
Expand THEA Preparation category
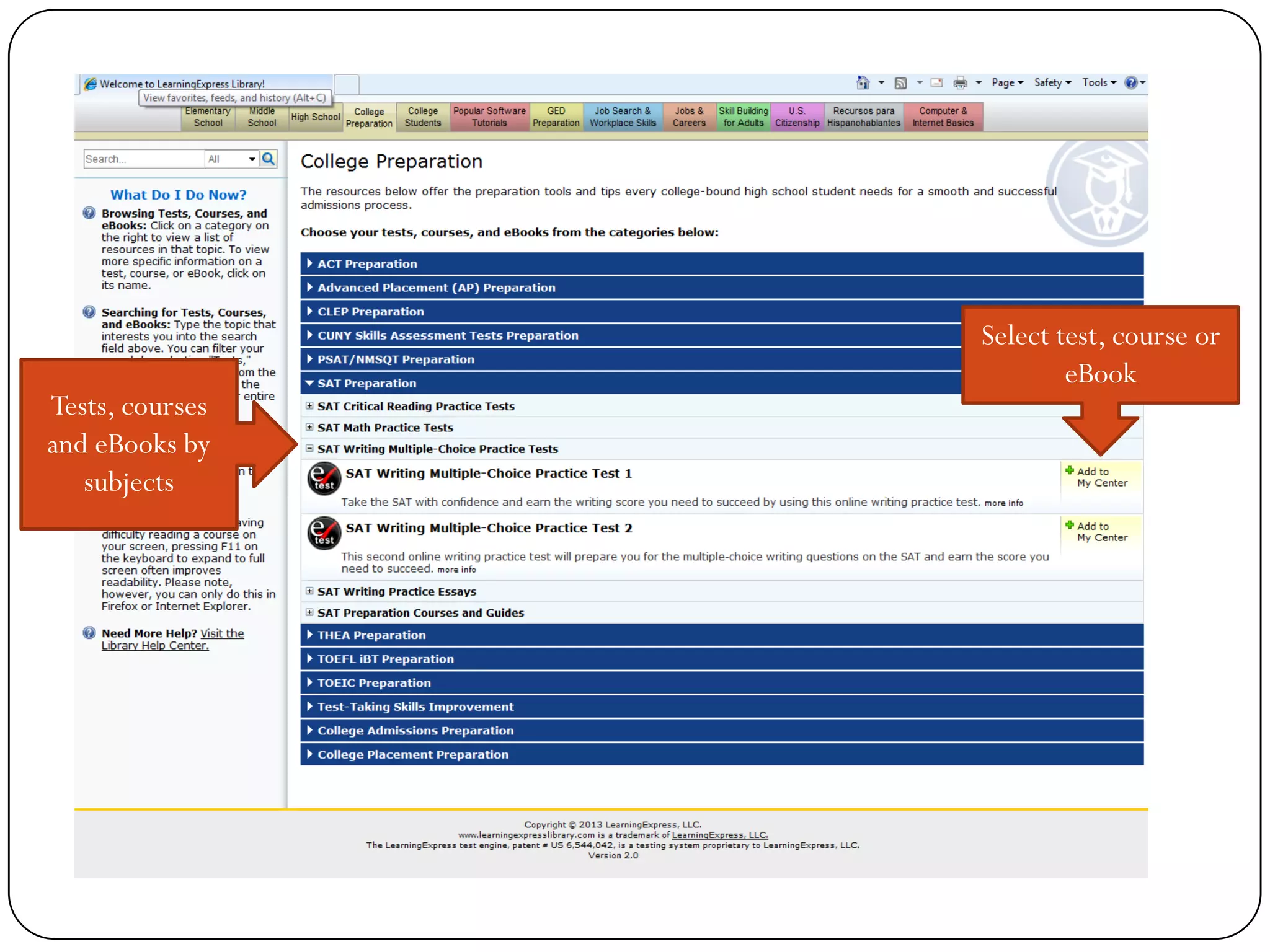pyautogui.click(x=722, y=635)
